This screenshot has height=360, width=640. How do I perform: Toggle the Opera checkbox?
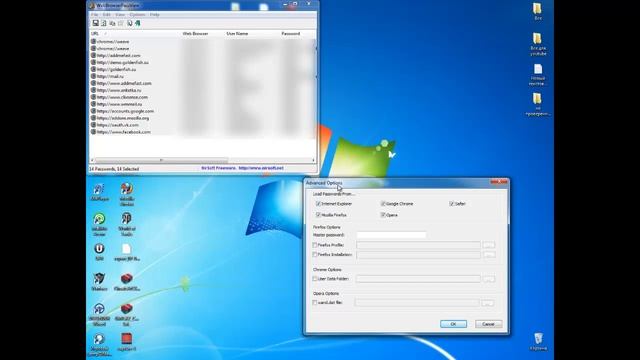click(383, 215)
